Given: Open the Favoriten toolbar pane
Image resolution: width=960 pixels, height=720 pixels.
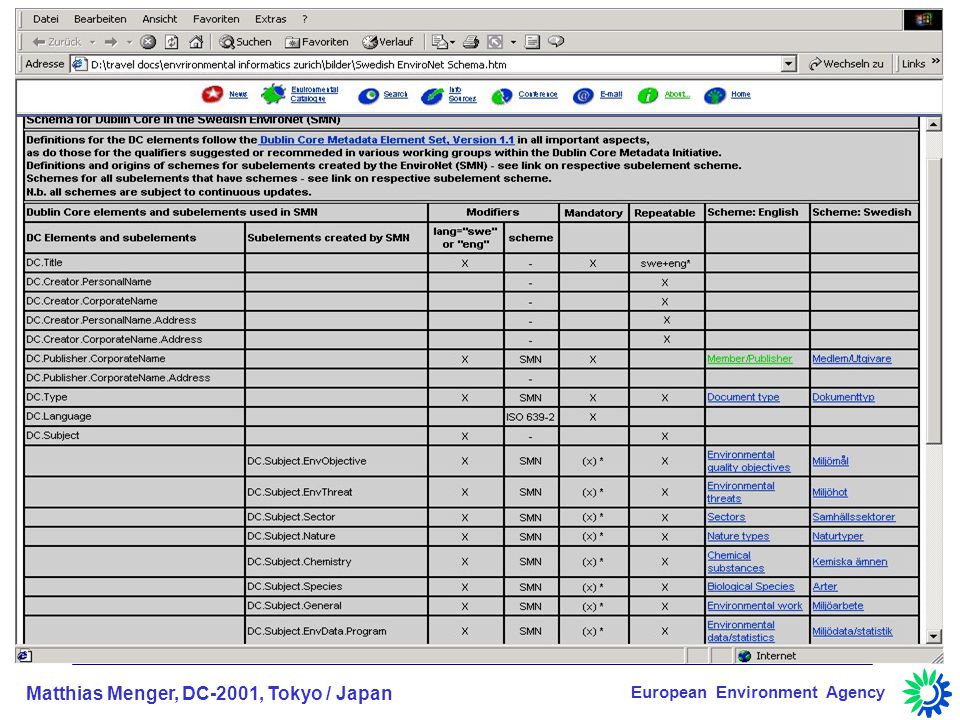Looking at the screenshot, I should point(317,42).
